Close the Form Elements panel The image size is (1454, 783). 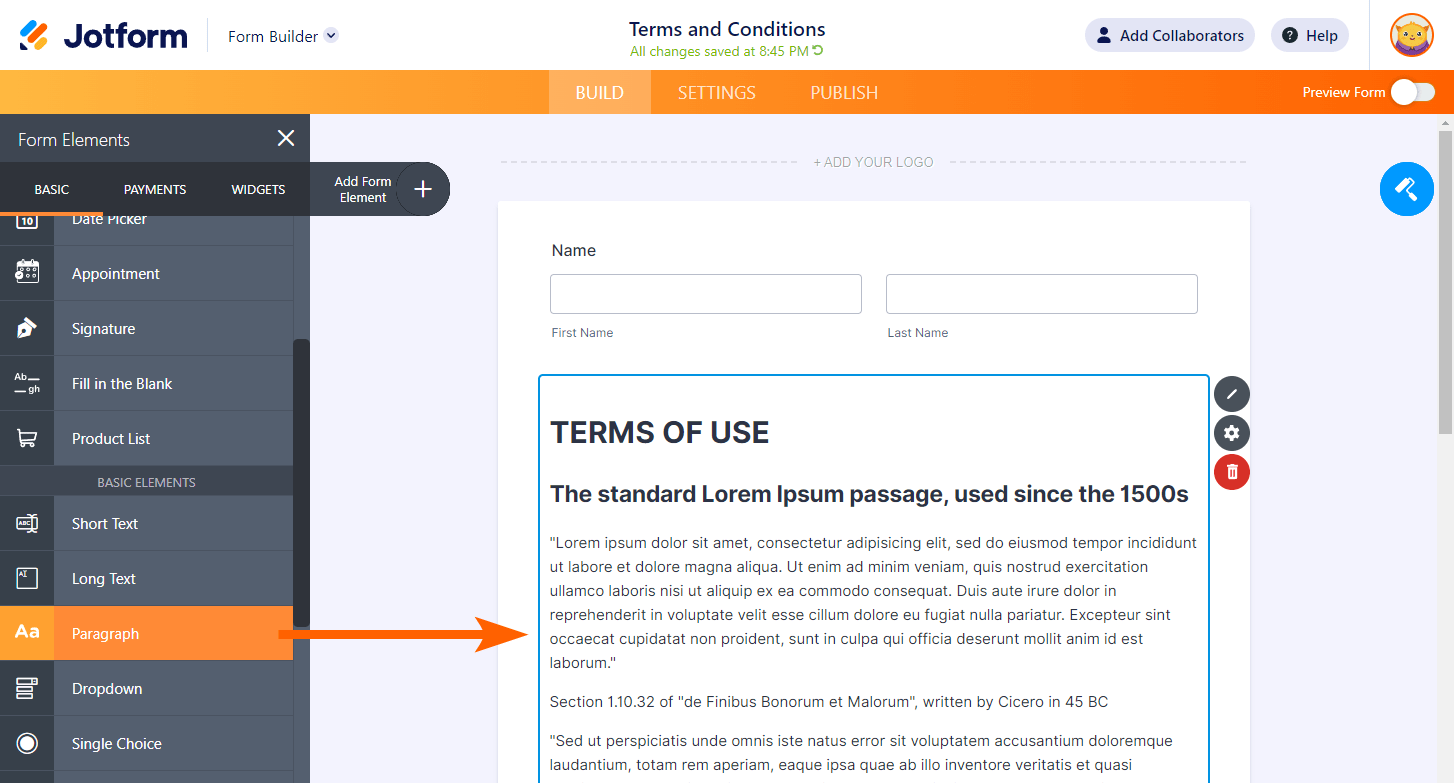click(286, 138)
